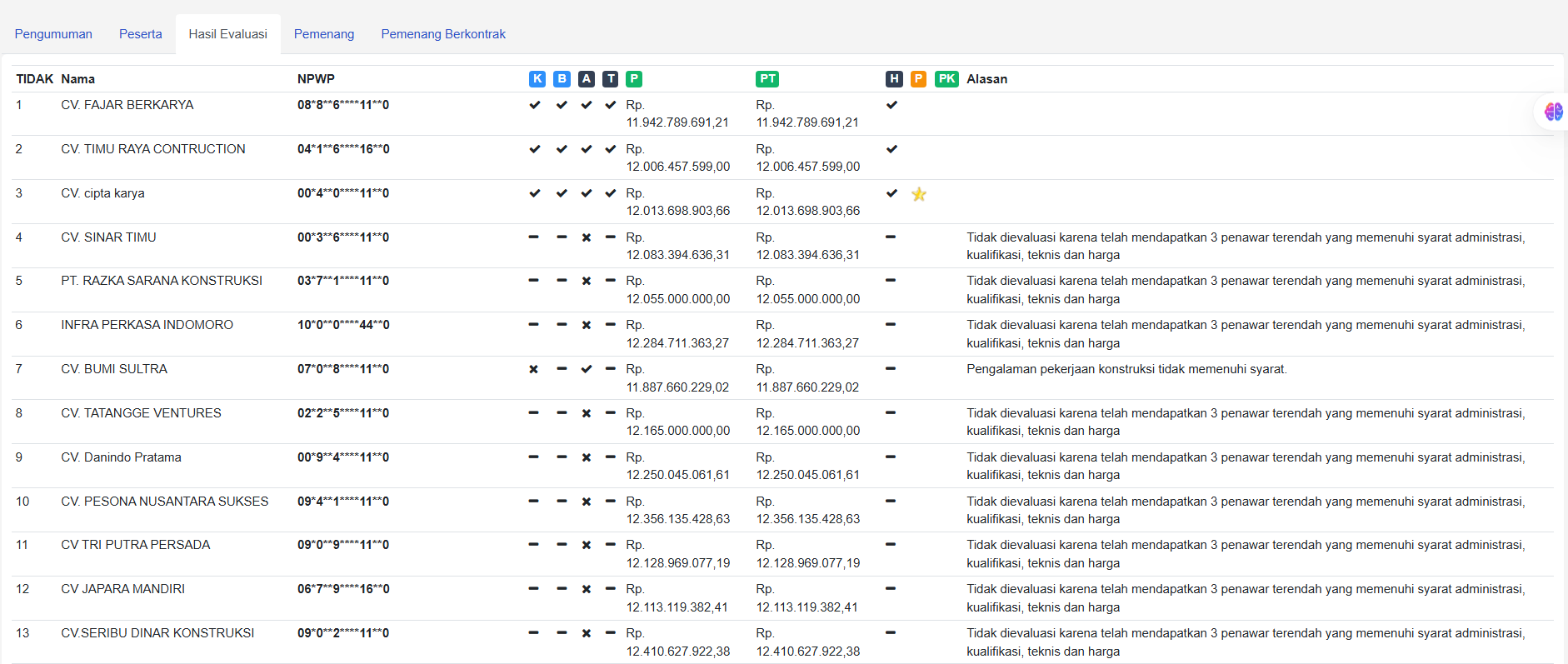Select company name CV. cipta karya

(102, 193)
